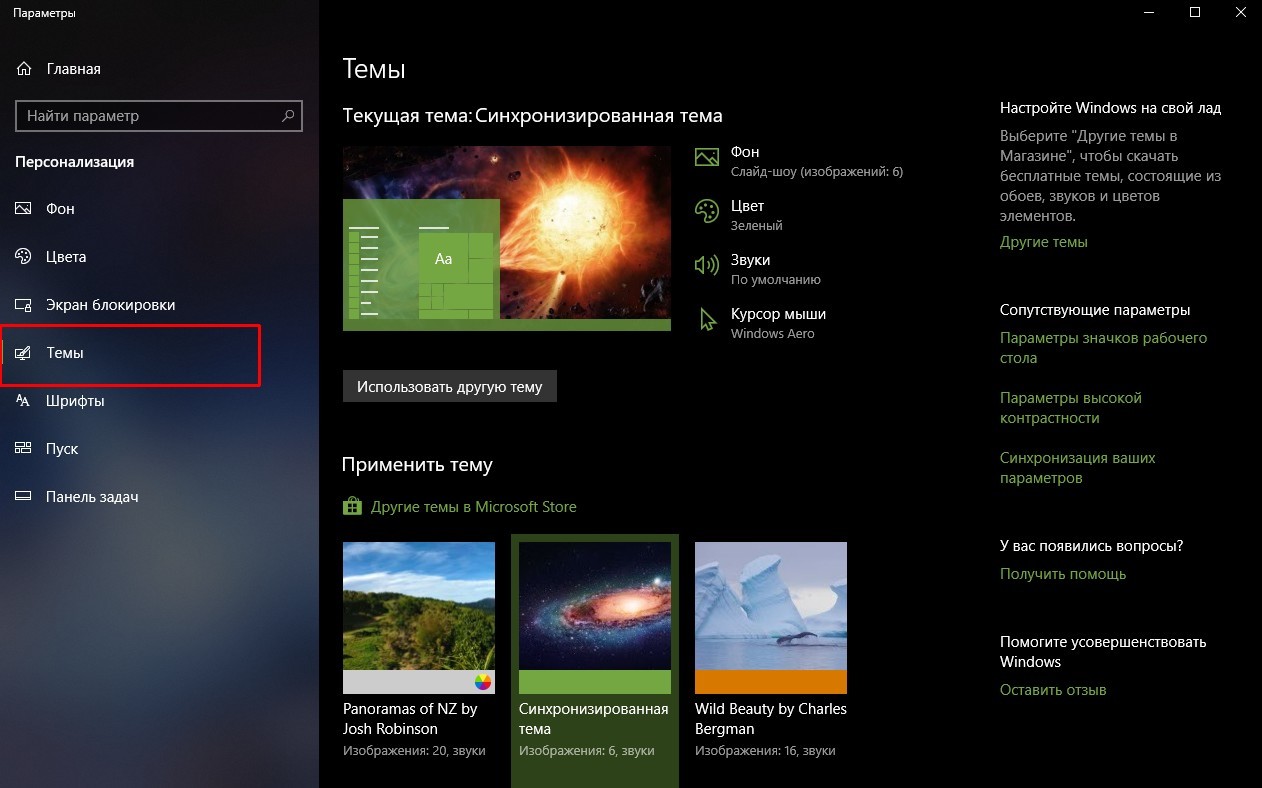The image size is (1262, 788).
Task: Click the current theme preview image
Action: tap(507, 238)
